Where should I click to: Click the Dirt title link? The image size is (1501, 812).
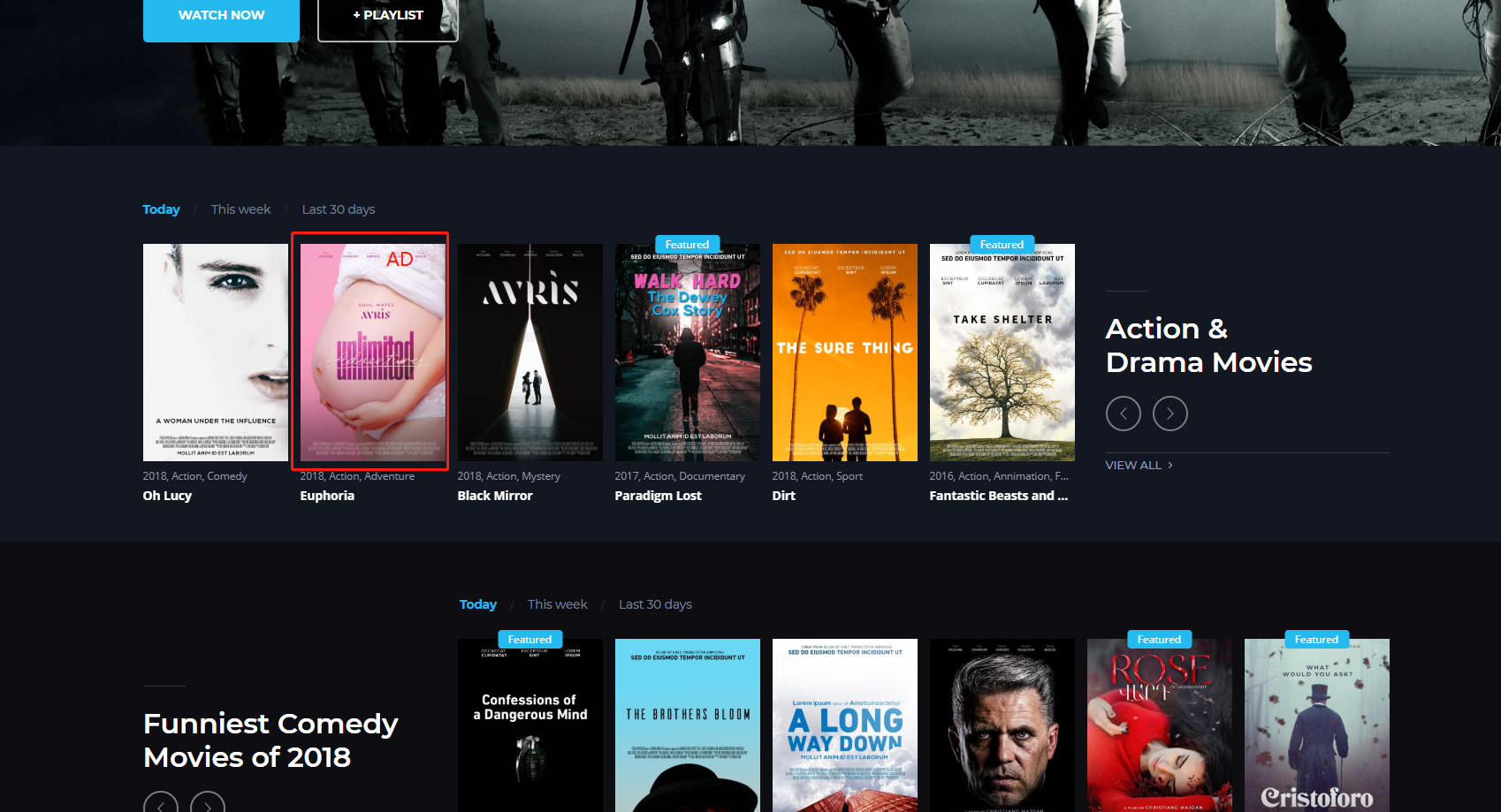tap(783, 496)
